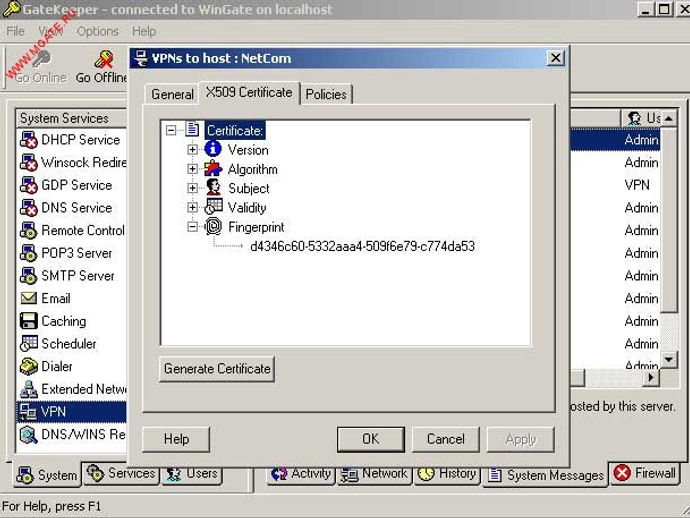Select fingerprint value d4346c60-5332aaa4-509f6e79-c774da53
The width and height of the screenshot is (690, 518).
point(362,246)
